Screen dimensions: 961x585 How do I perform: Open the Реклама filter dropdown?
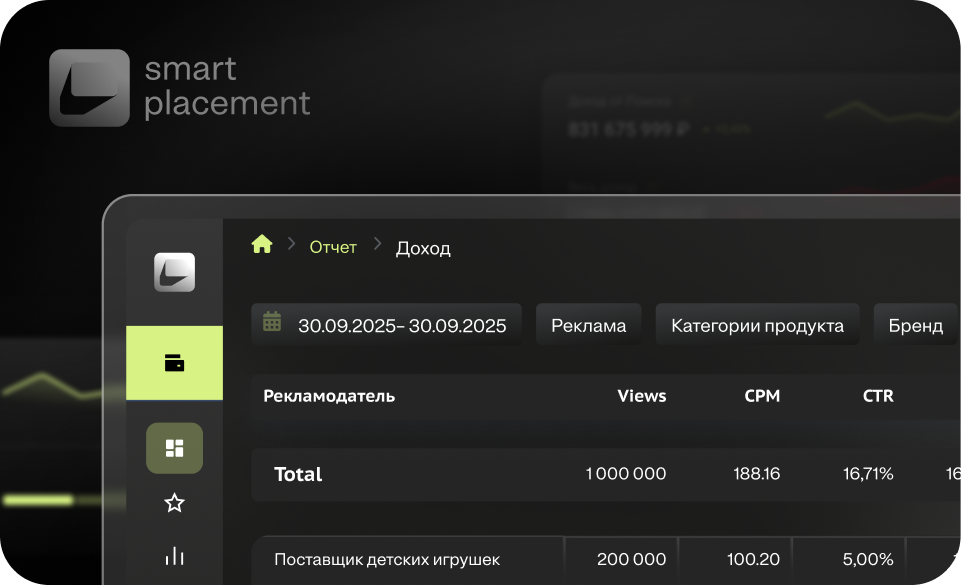coord(589,323)
